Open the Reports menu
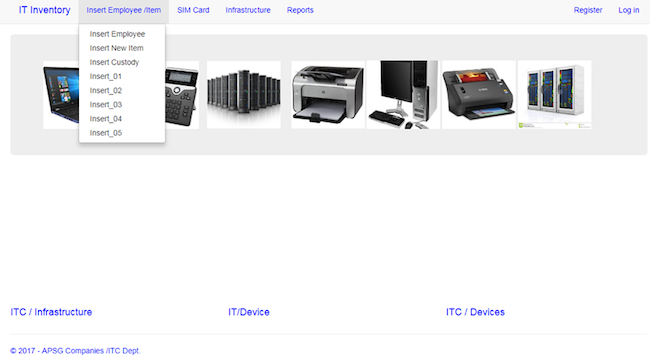Screen dimensions: 650x360 click(300, 10)
